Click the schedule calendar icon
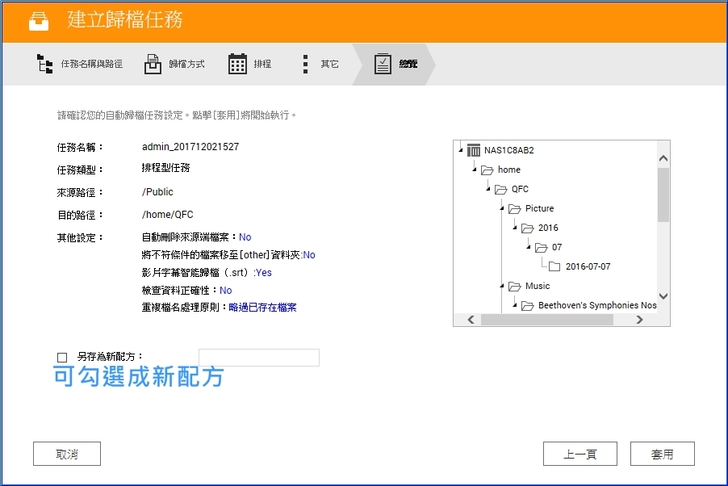This screenshot has width=728, height=486. pos(237,64)
